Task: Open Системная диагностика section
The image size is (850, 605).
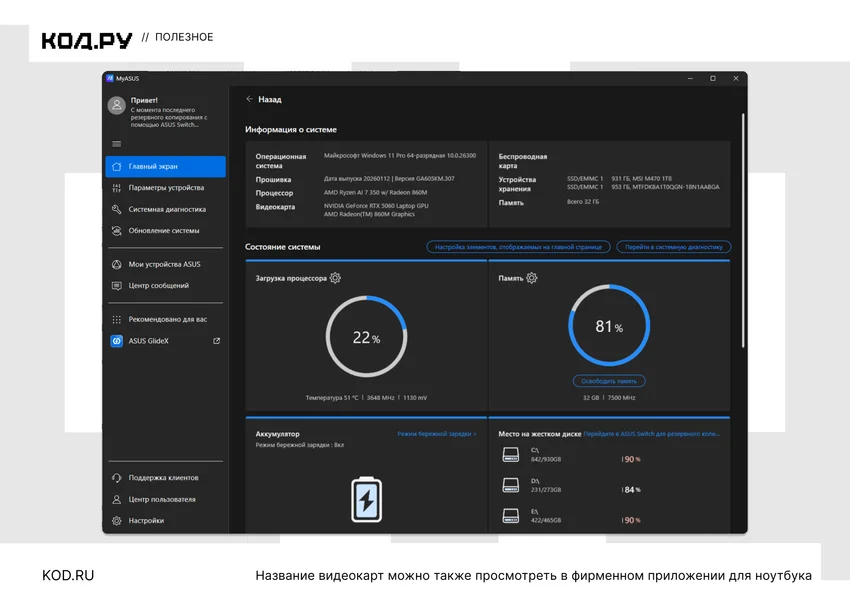Action: click(165, 209)
